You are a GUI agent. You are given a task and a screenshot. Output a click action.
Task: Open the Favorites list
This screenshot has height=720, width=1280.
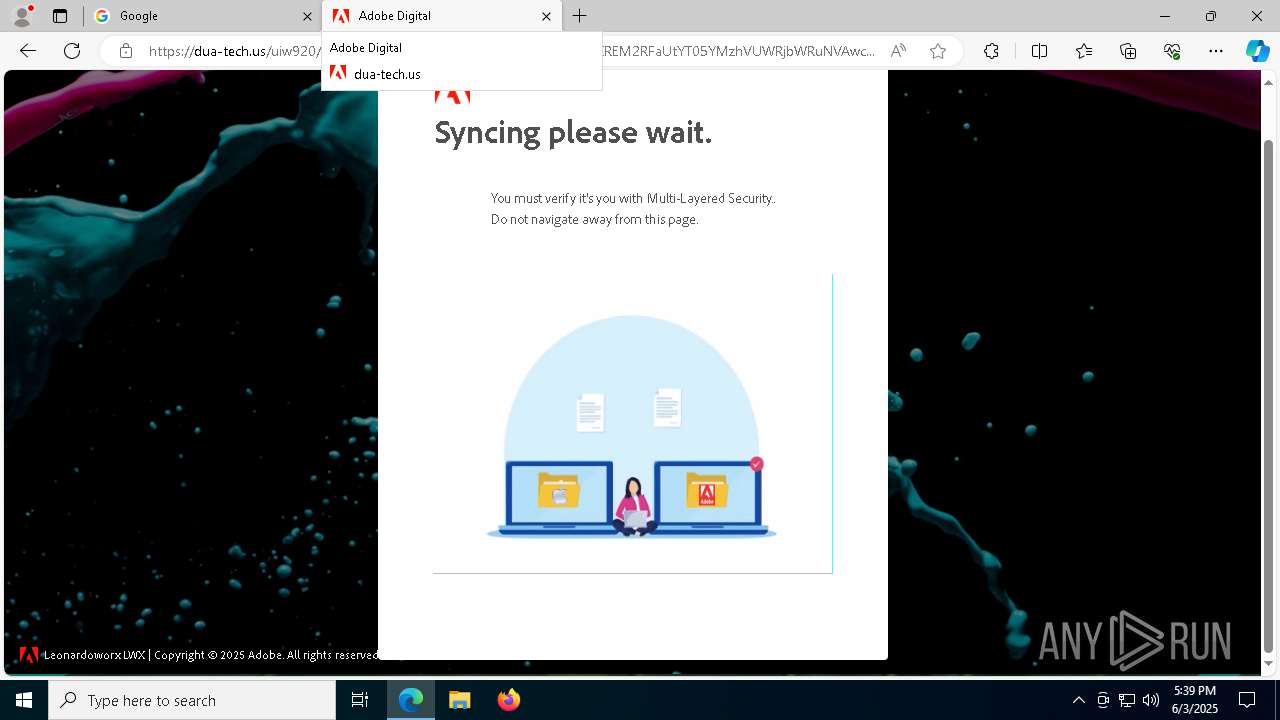(1084, 51)
